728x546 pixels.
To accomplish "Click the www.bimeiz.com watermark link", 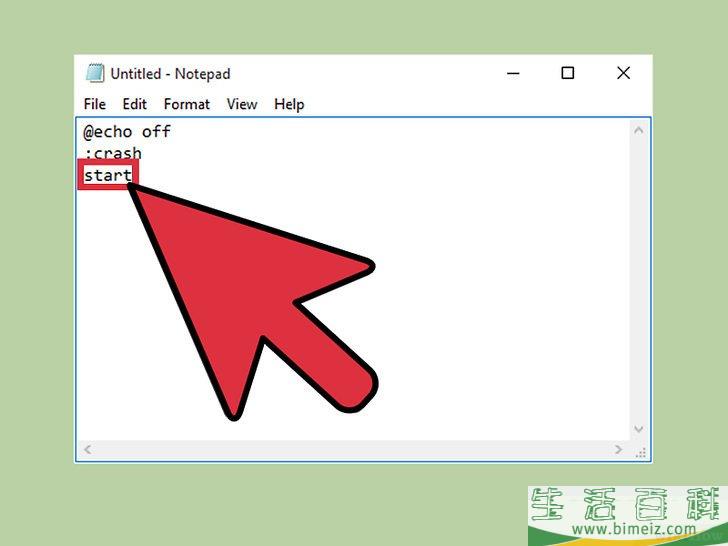I will (x=630, y=528).
